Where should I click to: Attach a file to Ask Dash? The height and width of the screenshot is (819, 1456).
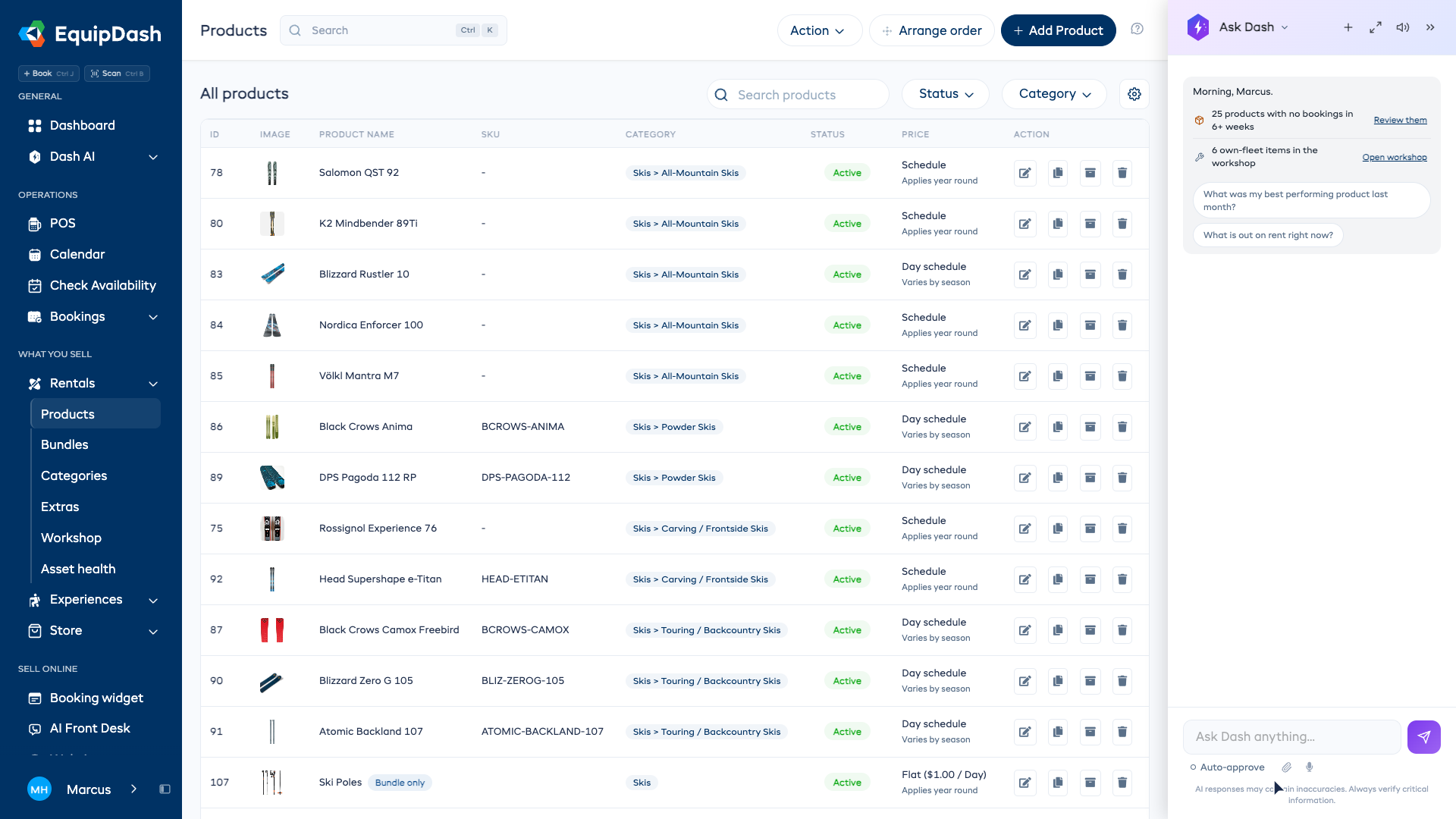[1287, 767]
